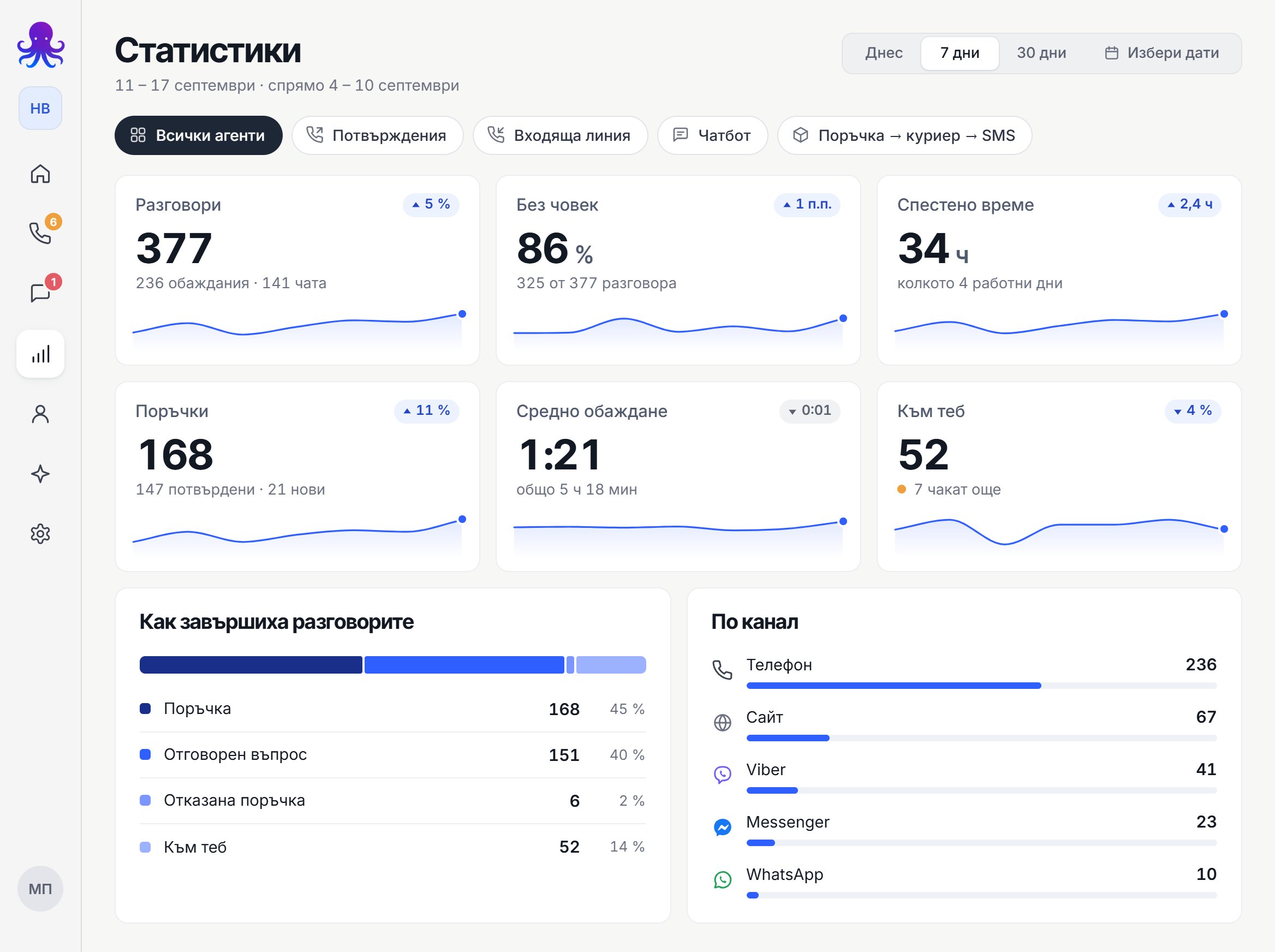This screenshot has width=1275, height=952.
Task: Select the 7 дни period
Action: coord(960,53)
